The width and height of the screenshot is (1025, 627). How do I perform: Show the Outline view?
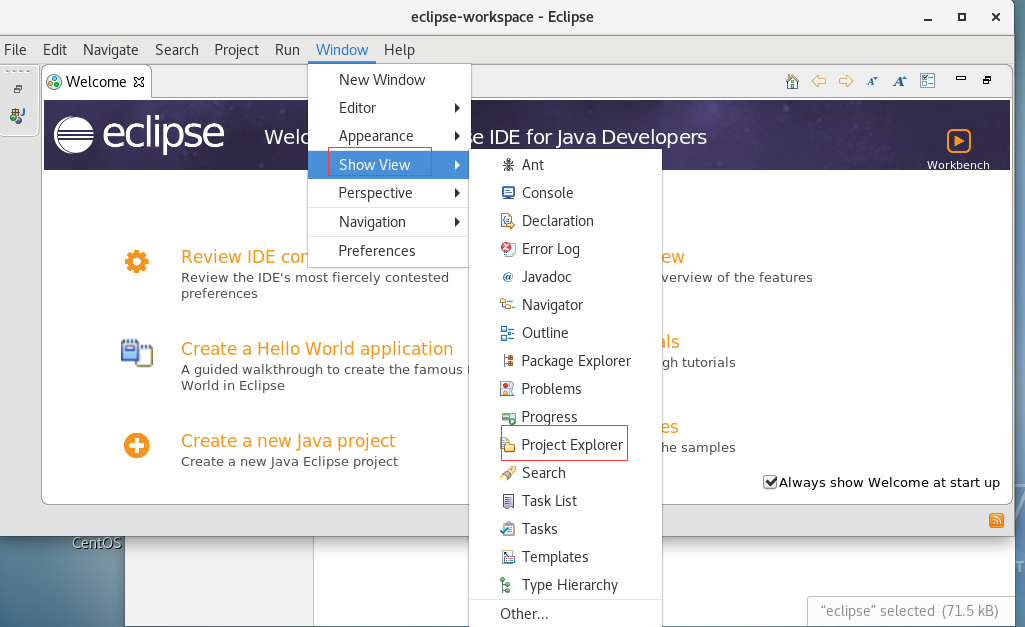(565, 333)
